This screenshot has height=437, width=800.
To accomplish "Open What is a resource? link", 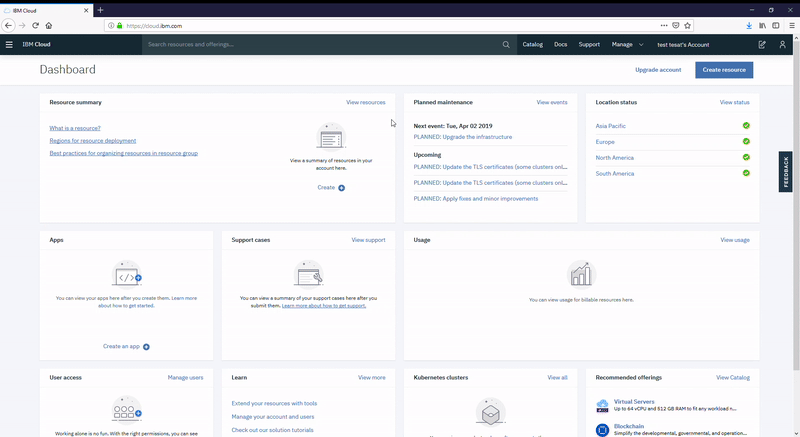I will click(x=75, y=128).
